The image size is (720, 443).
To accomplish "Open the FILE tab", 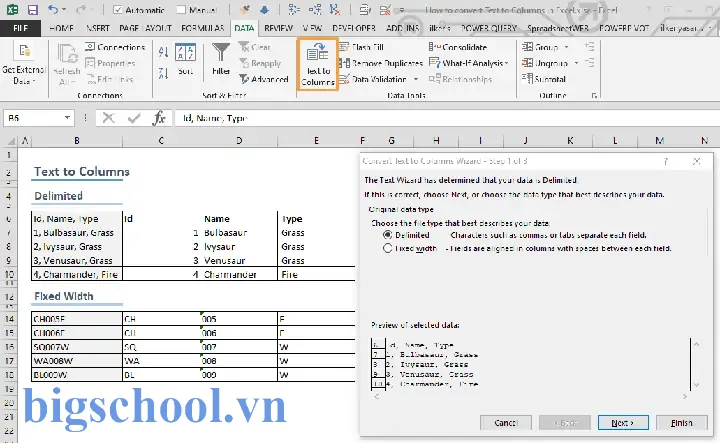I will coord(20,28).
